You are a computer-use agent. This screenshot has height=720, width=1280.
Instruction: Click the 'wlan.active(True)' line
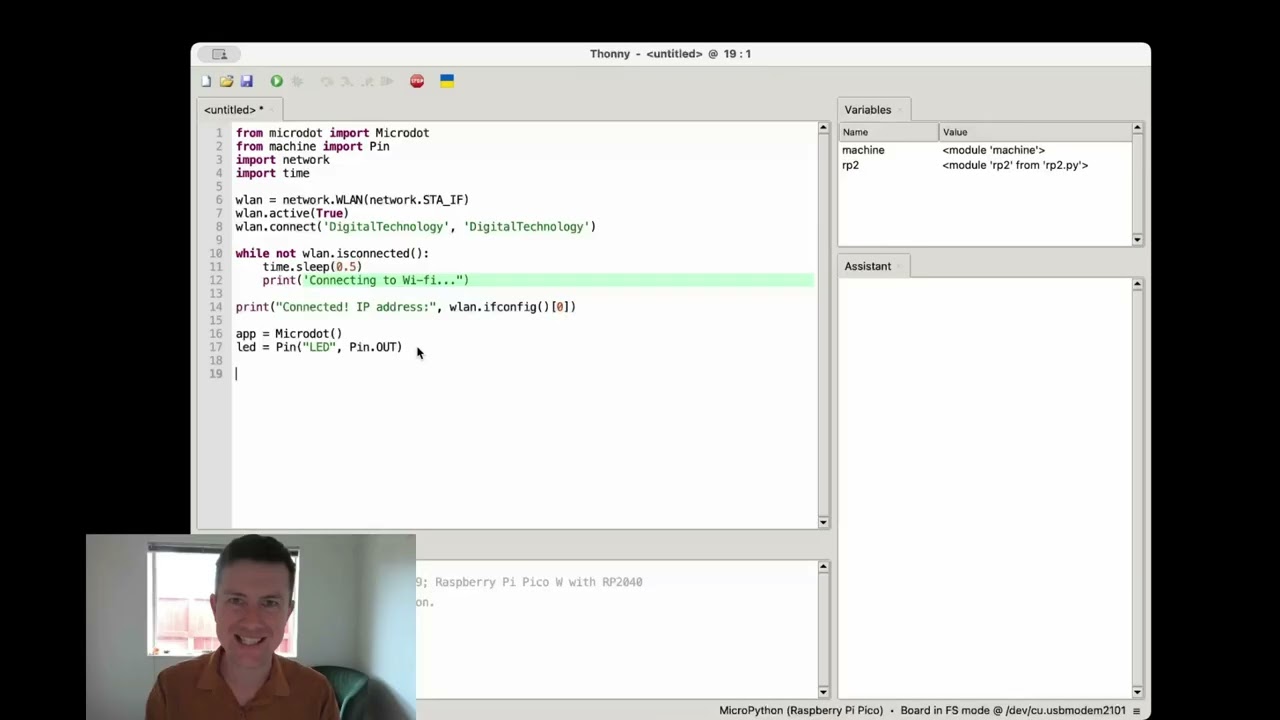292,213
